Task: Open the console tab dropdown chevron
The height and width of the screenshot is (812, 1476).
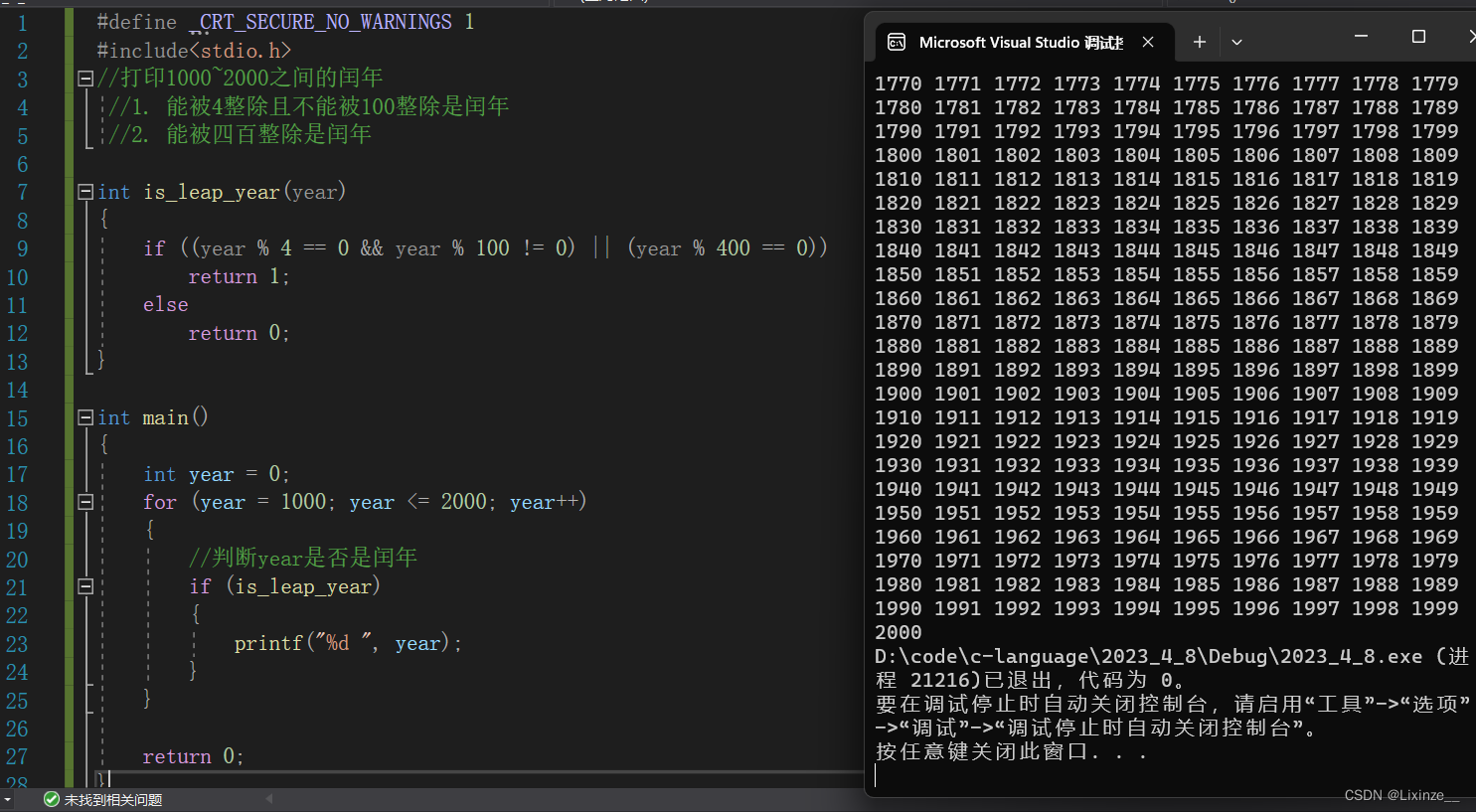Action: pos(1236,42)
